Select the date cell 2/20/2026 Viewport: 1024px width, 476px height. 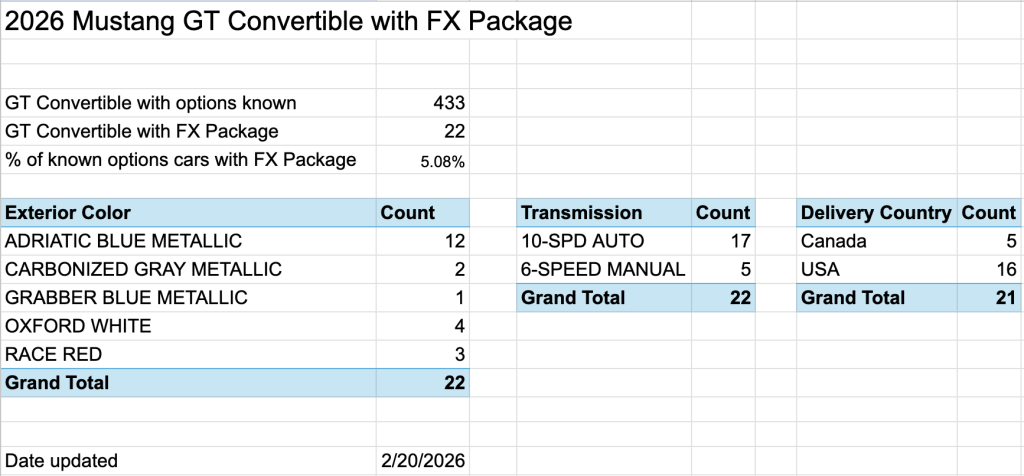[x=424, y=461]
